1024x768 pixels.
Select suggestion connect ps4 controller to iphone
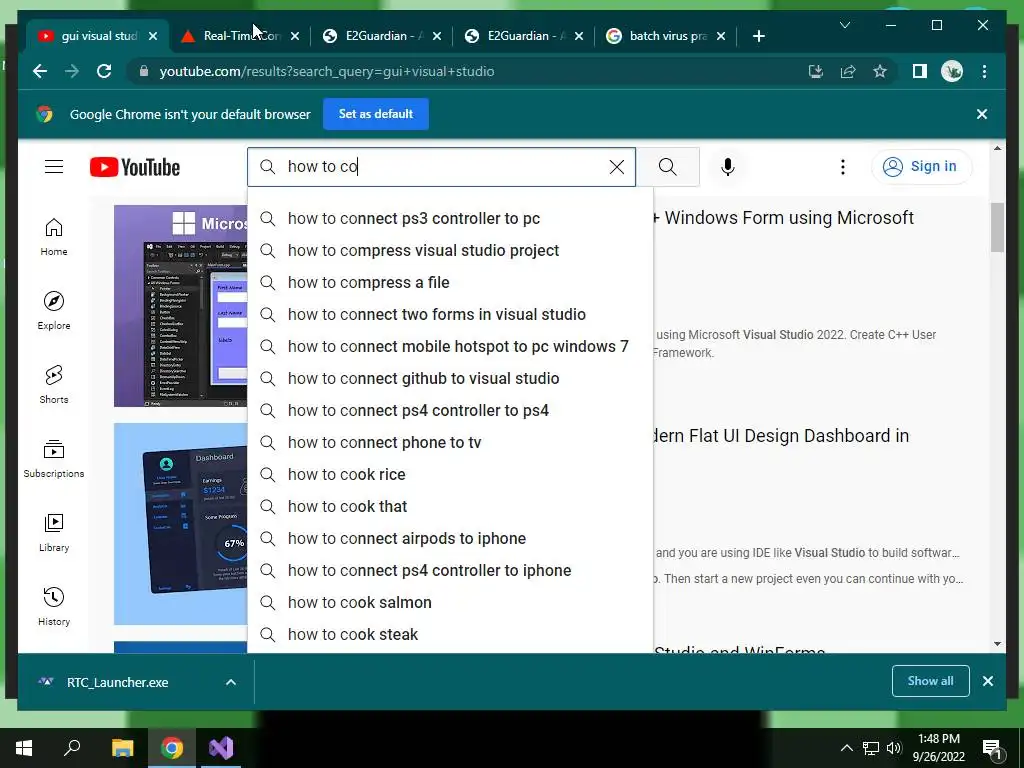coord(450,570)
